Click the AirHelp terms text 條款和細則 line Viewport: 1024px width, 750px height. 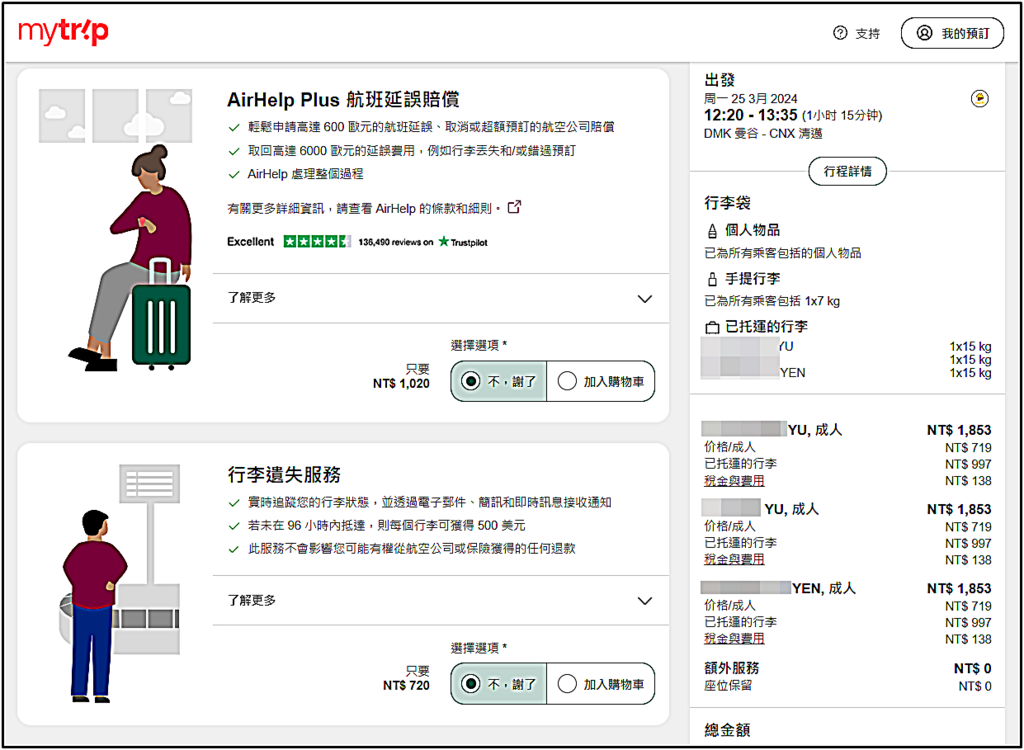coord(364,208)
